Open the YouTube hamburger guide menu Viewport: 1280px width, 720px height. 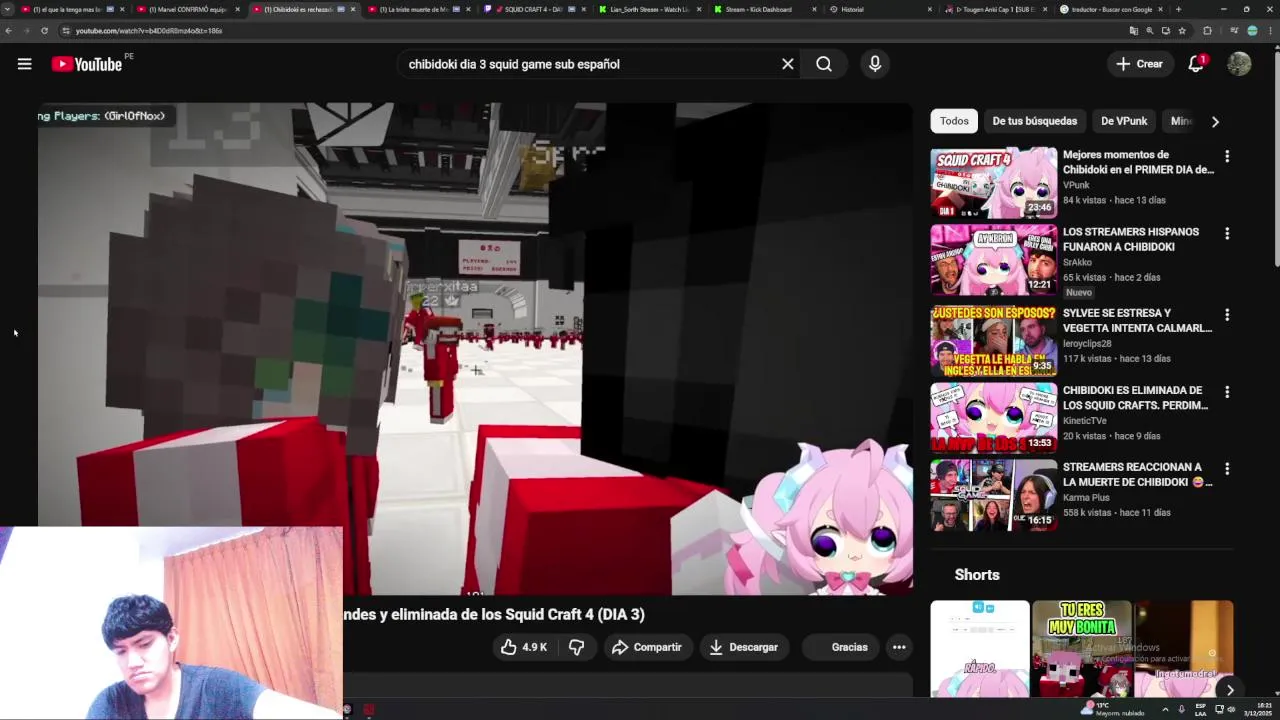(24, 64)
